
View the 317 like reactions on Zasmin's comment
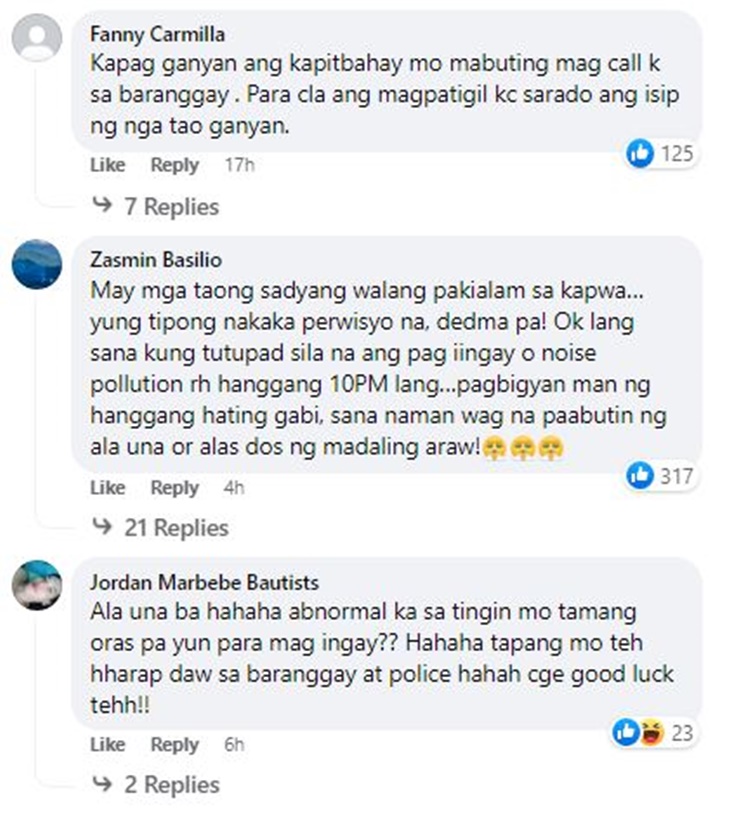click(660, 476)
